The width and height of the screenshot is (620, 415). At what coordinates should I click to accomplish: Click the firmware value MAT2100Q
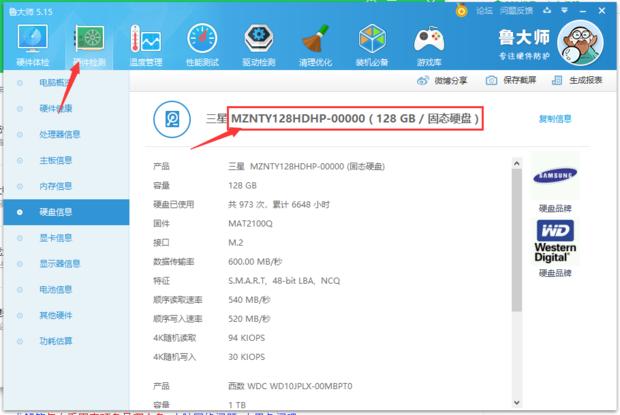click(250, 224)
